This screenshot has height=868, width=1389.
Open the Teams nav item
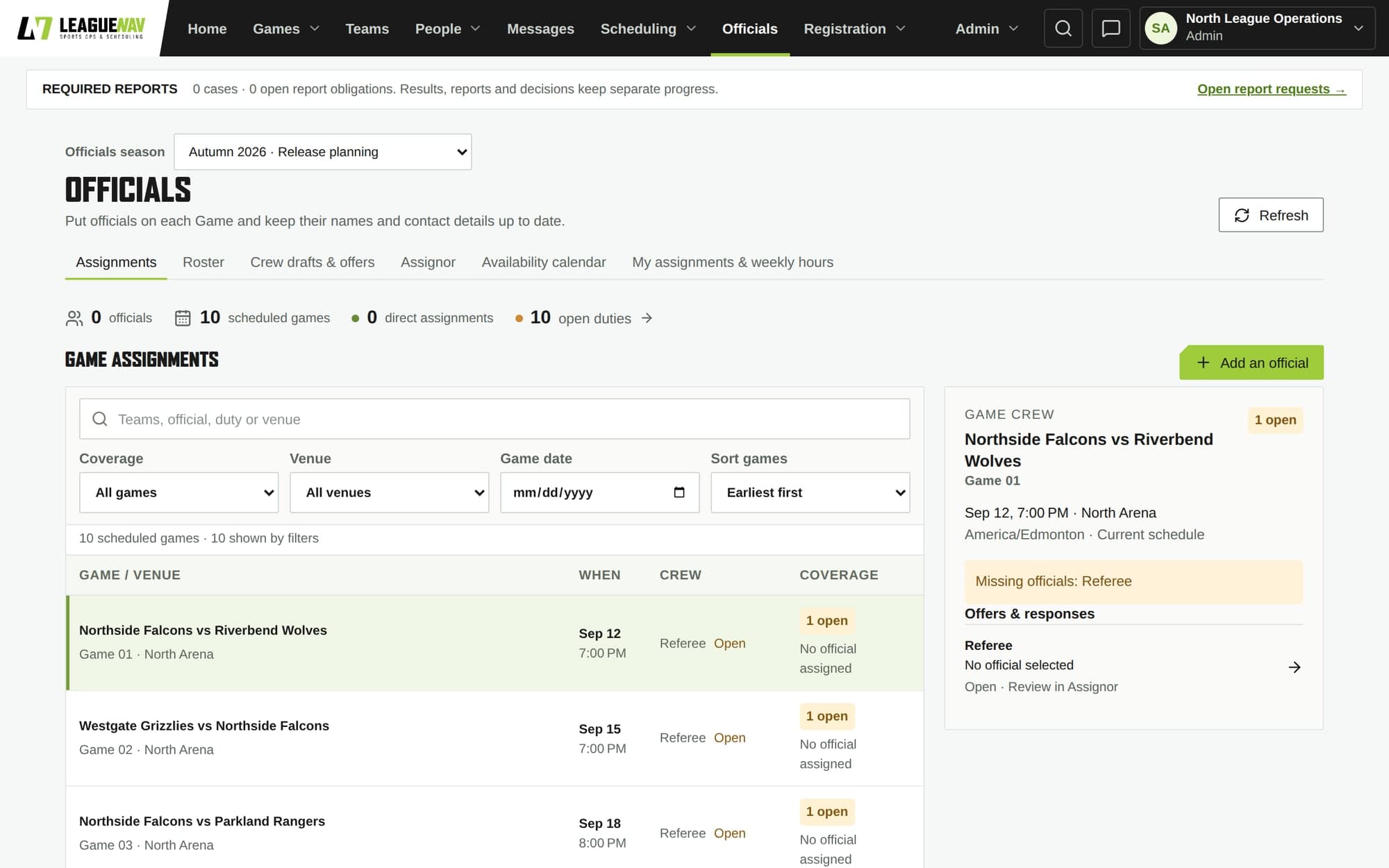(367, 28)
